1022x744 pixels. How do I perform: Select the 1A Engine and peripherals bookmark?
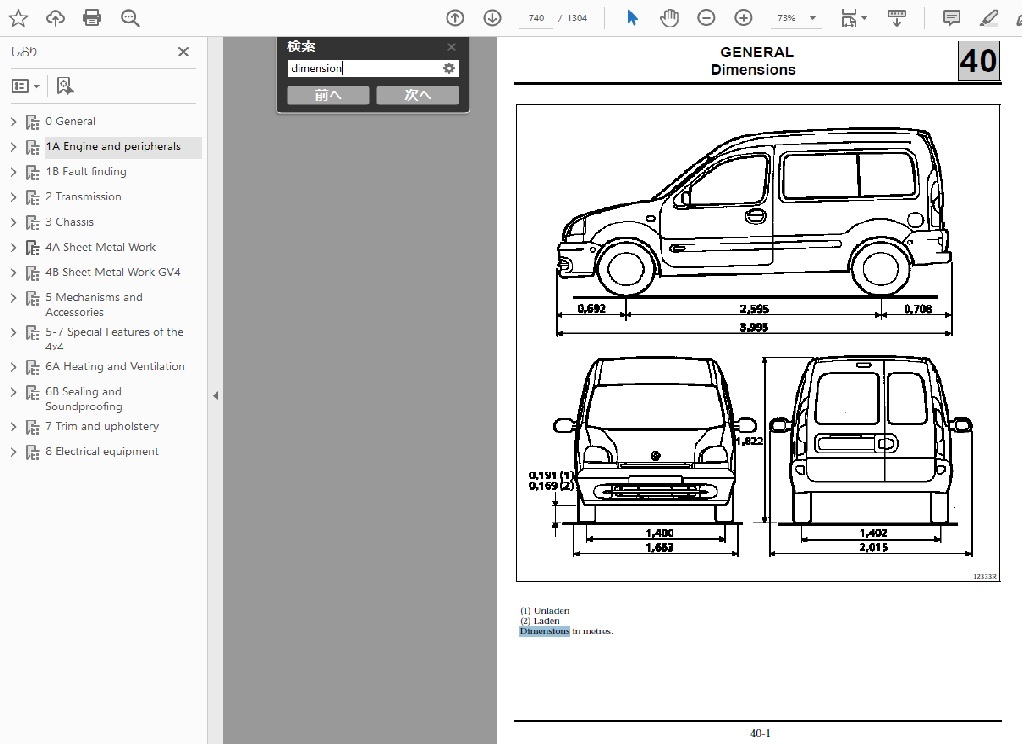pos(113,147)
